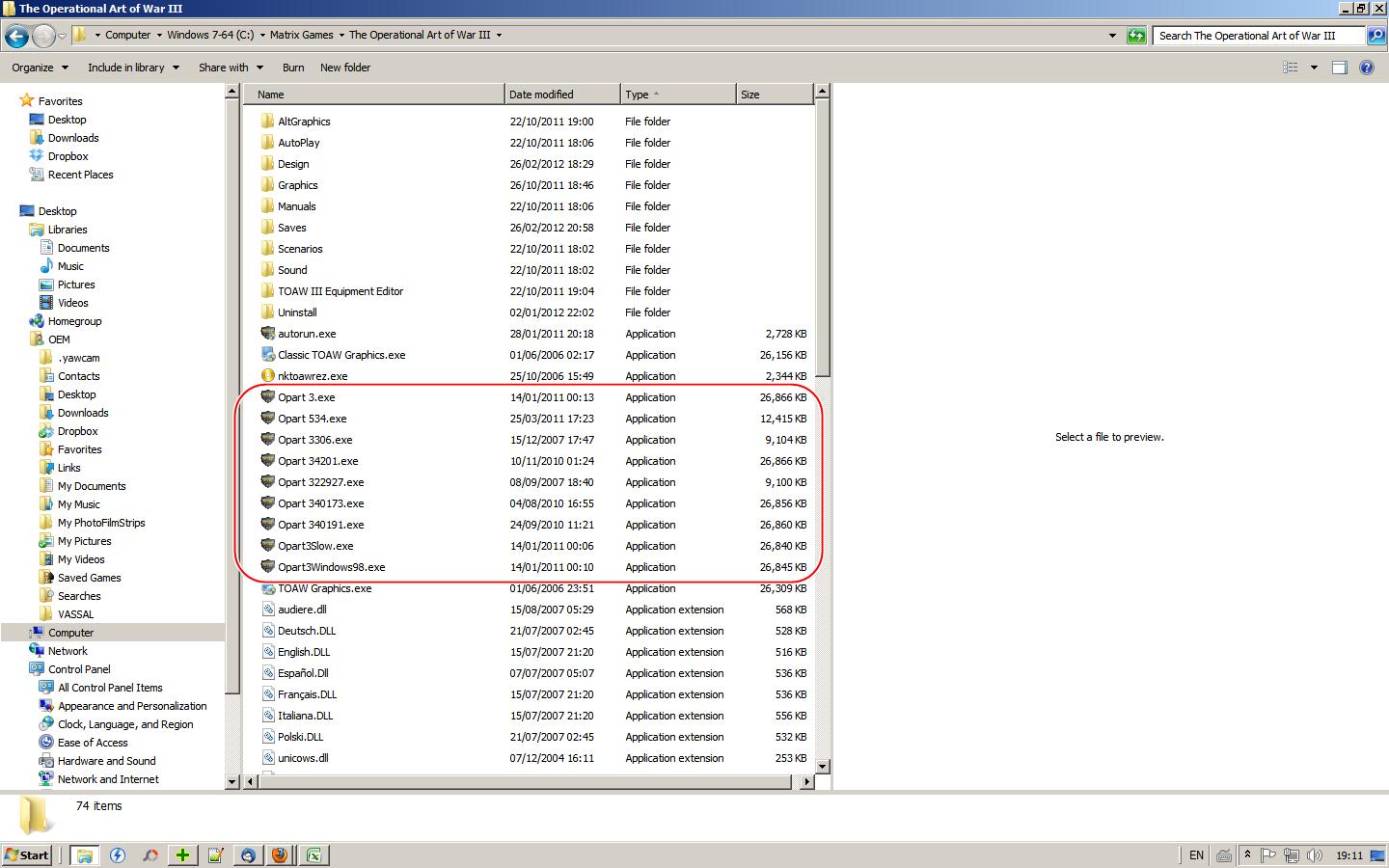
Task: Sort files by the Type column header
Action: [678, 95]
